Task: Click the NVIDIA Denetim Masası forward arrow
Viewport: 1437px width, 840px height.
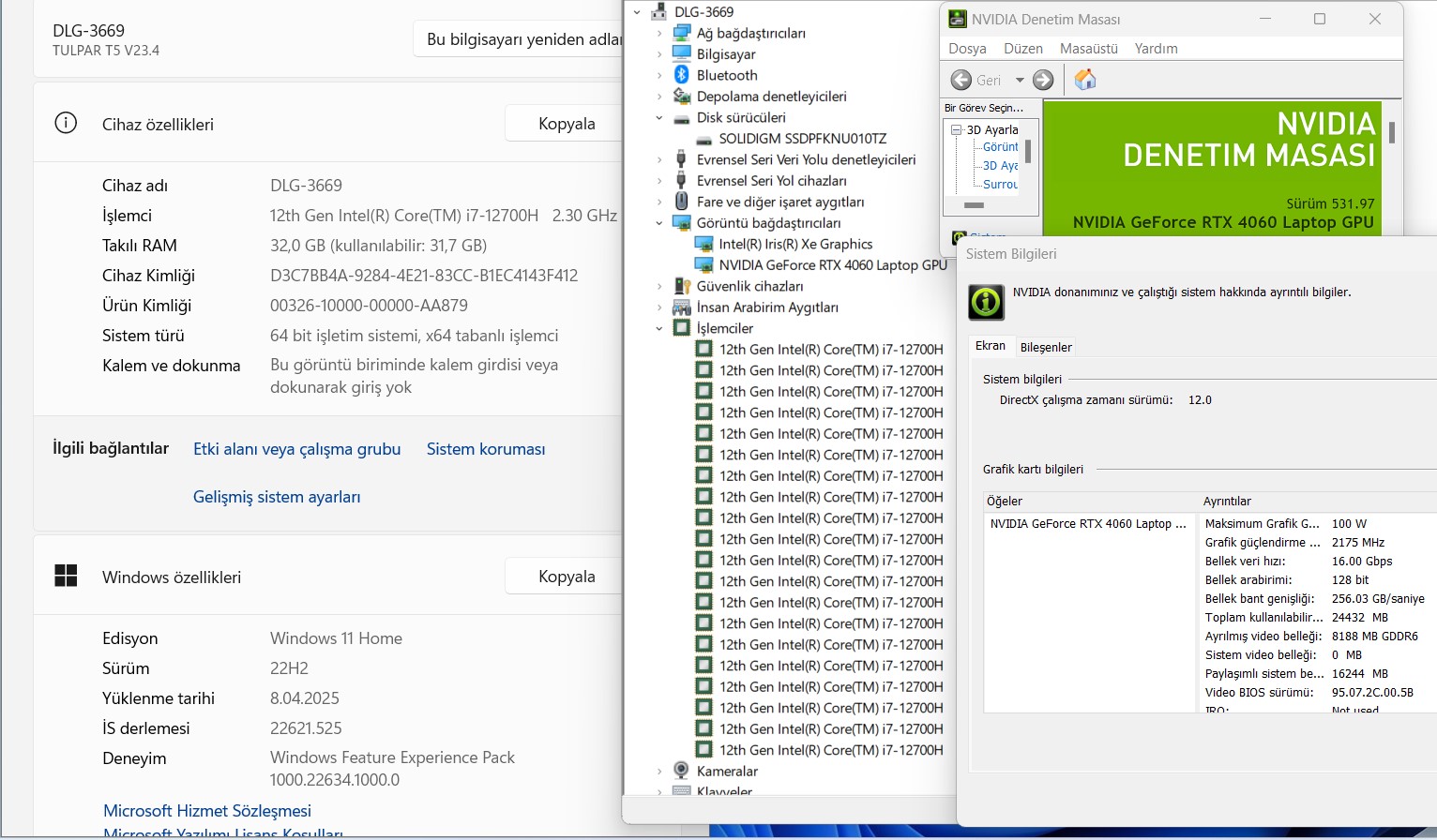Action: pos(1043,81)
